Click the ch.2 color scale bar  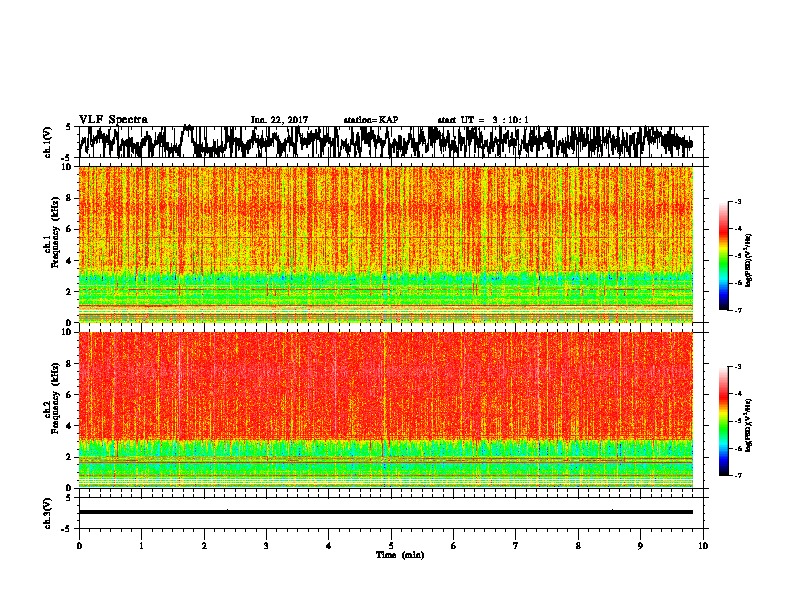(724, 421)
